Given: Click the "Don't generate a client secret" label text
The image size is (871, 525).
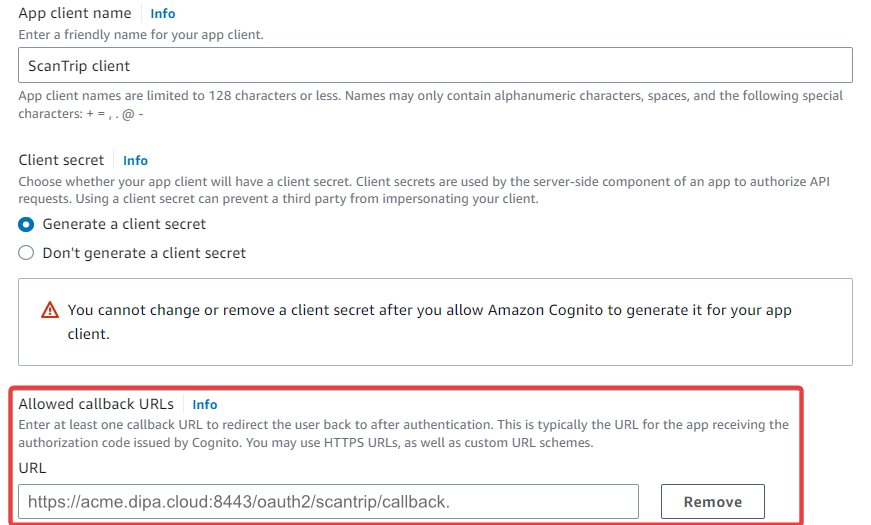Looking at the screenshot, I should [x=144, y=254].
